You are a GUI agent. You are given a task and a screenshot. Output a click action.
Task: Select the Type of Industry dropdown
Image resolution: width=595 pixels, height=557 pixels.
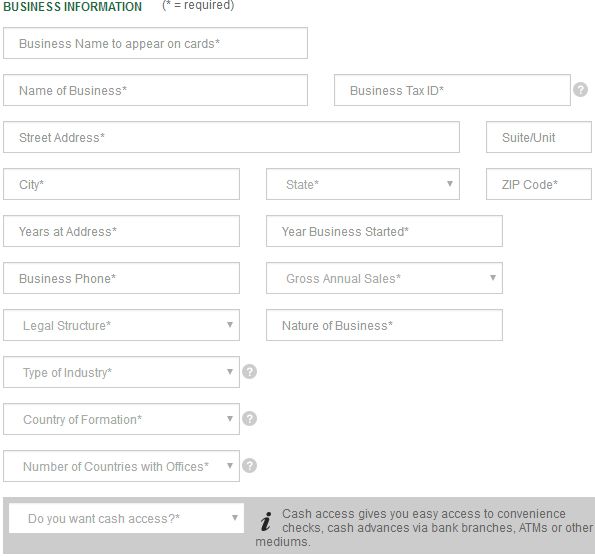click(x=121, y=372)
